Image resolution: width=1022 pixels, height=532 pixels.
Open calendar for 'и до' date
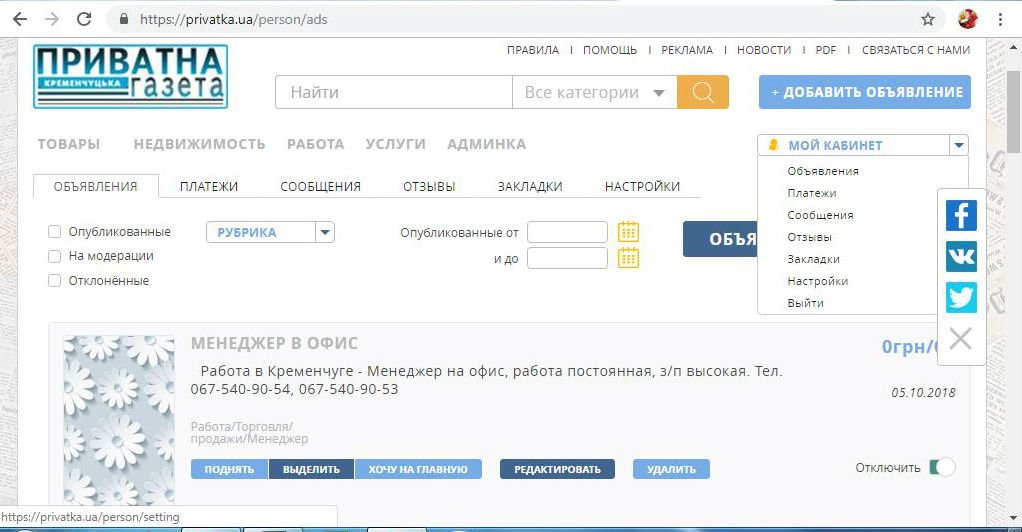(x=628, y=258)
